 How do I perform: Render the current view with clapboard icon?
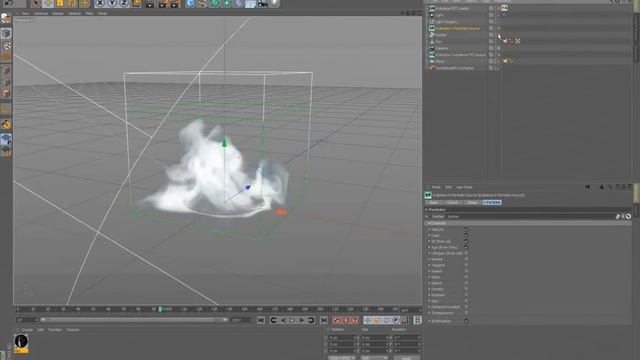click(150, 4)
